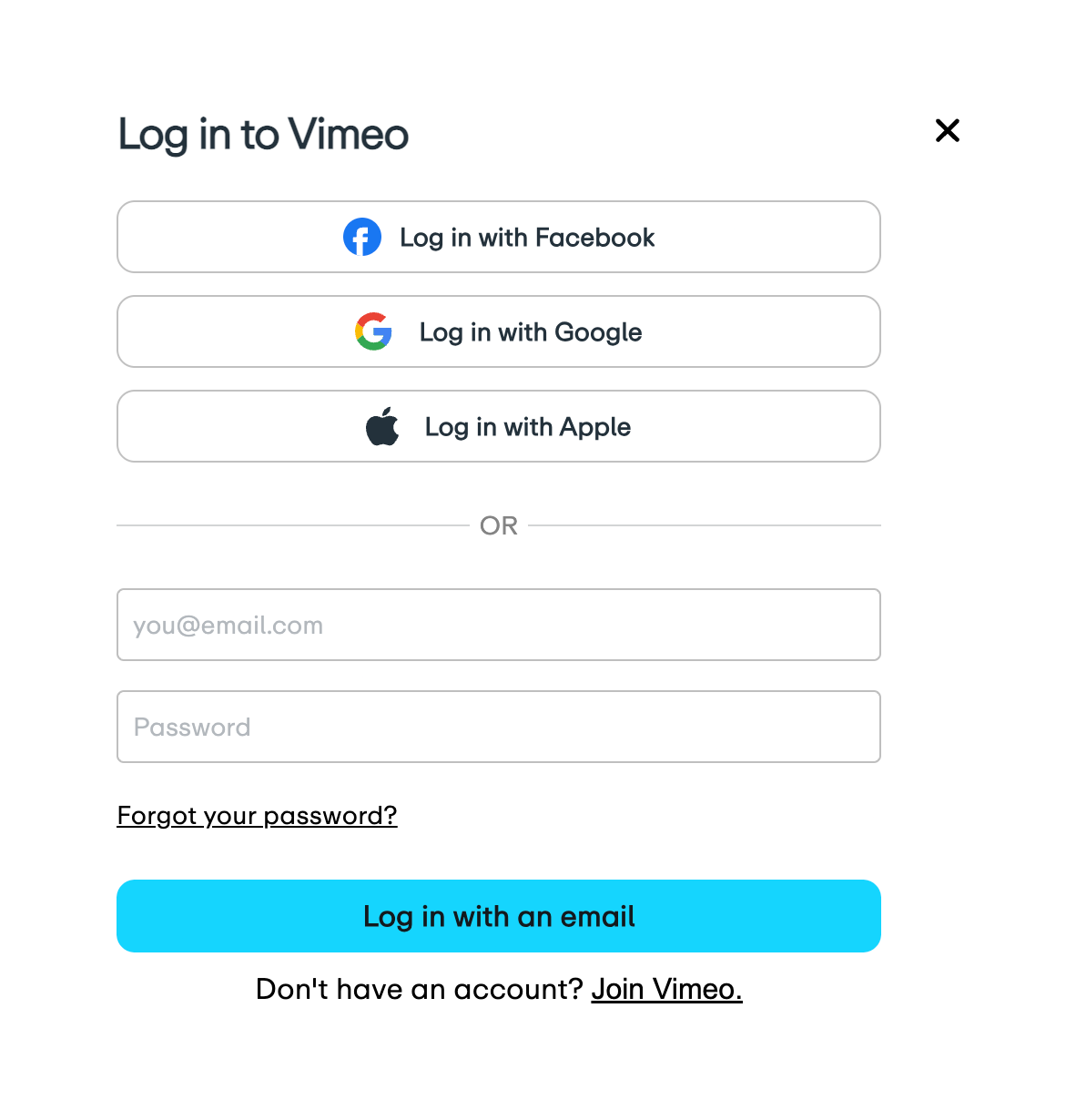Click the OR divider label
The image size is (1076, 1120).
[x=498, y=526]
